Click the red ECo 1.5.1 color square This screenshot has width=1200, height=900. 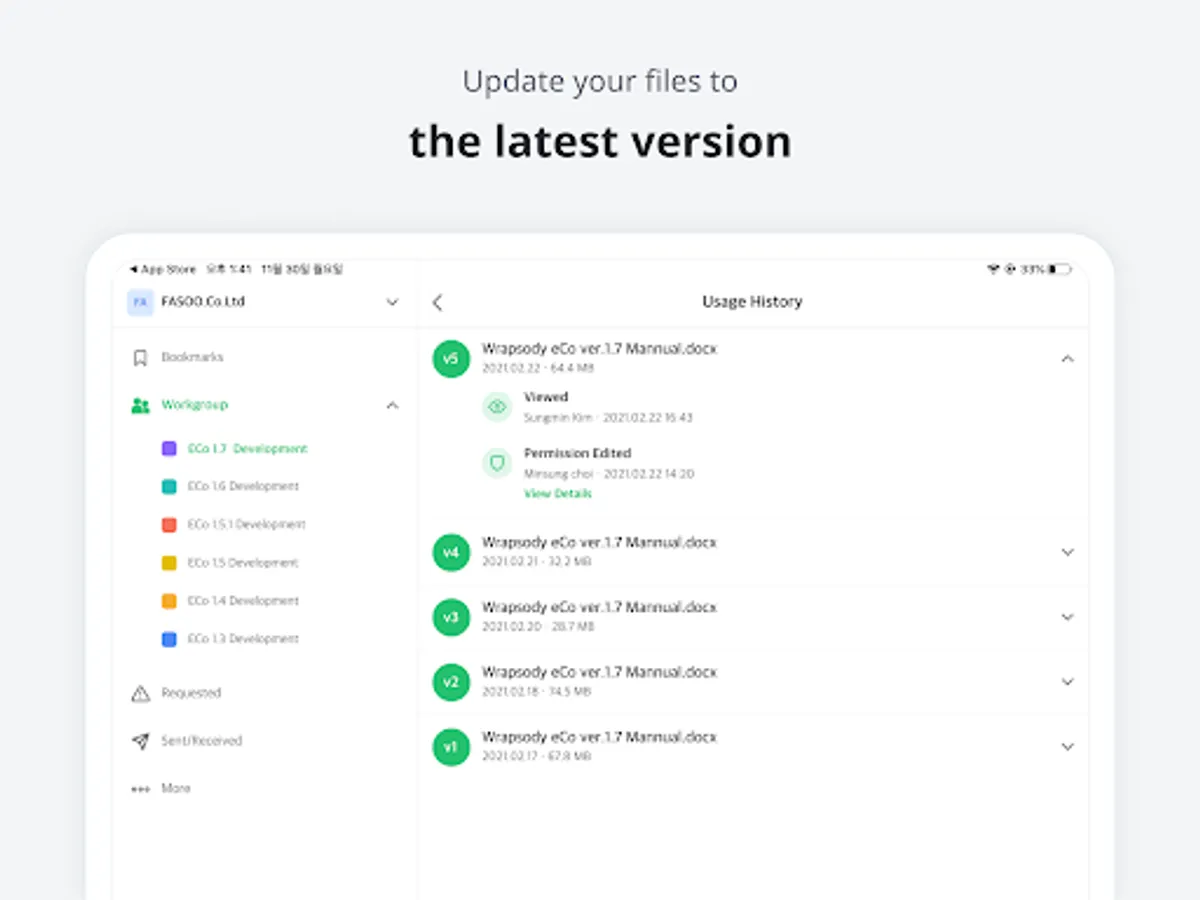point(169,525)
